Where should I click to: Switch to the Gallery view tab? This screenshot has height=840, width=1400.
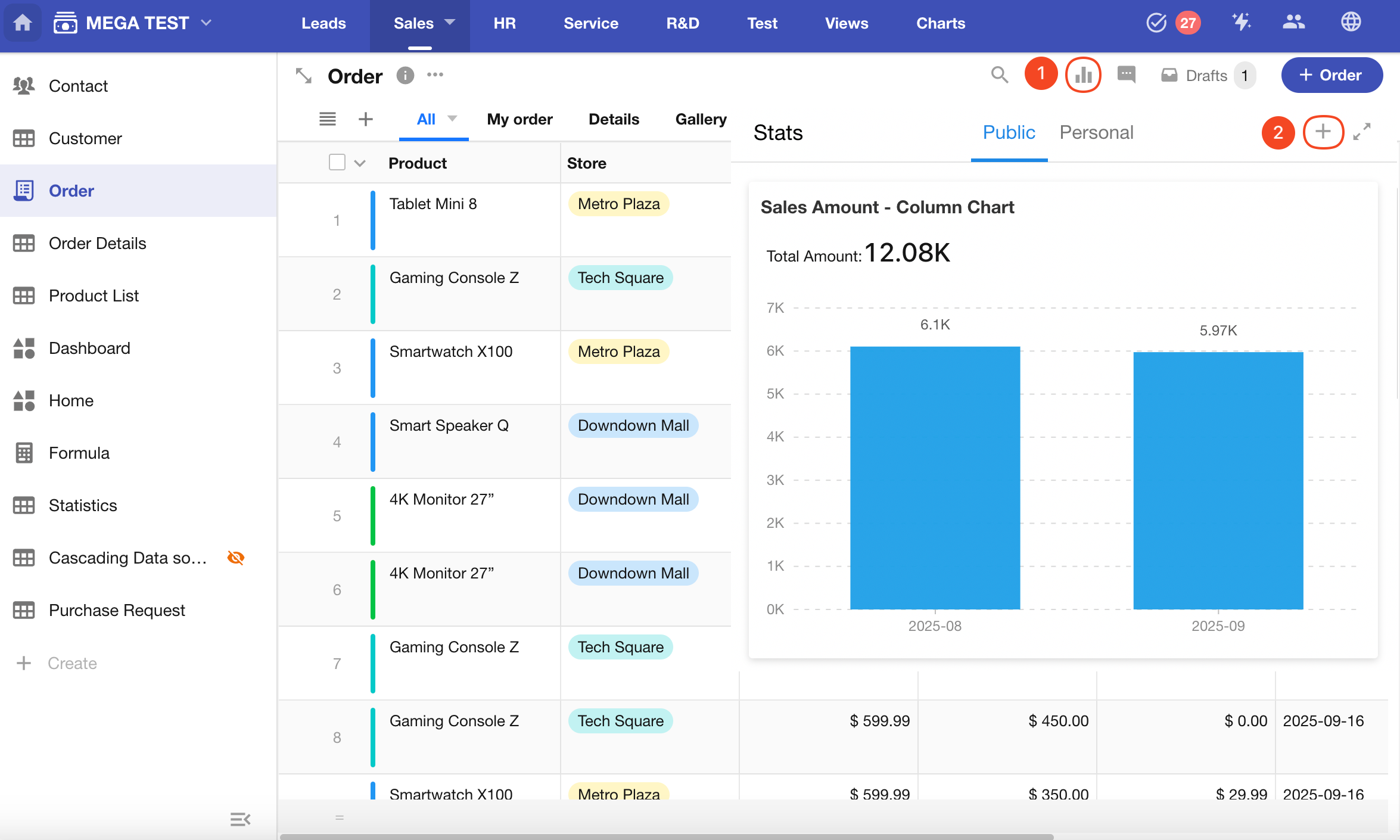click(701, 119)
